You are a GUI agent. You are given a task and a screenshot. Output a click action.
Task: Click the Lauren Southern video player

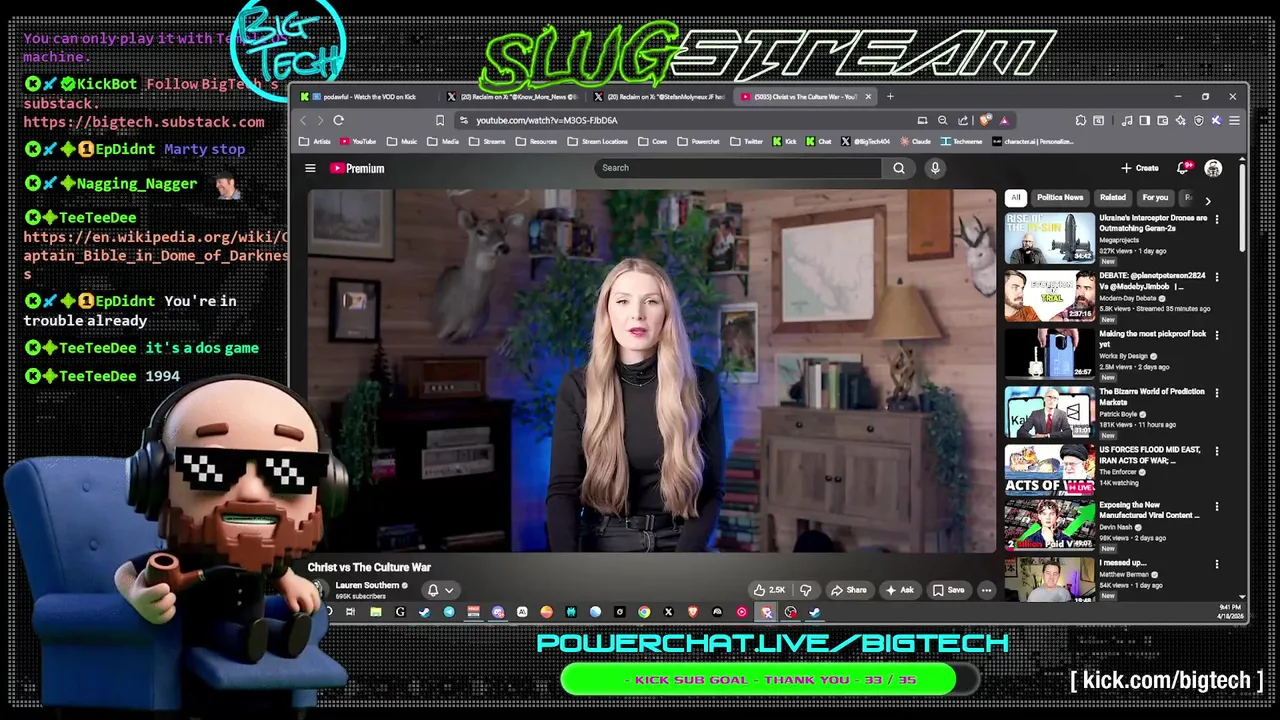tap(651, 370)
